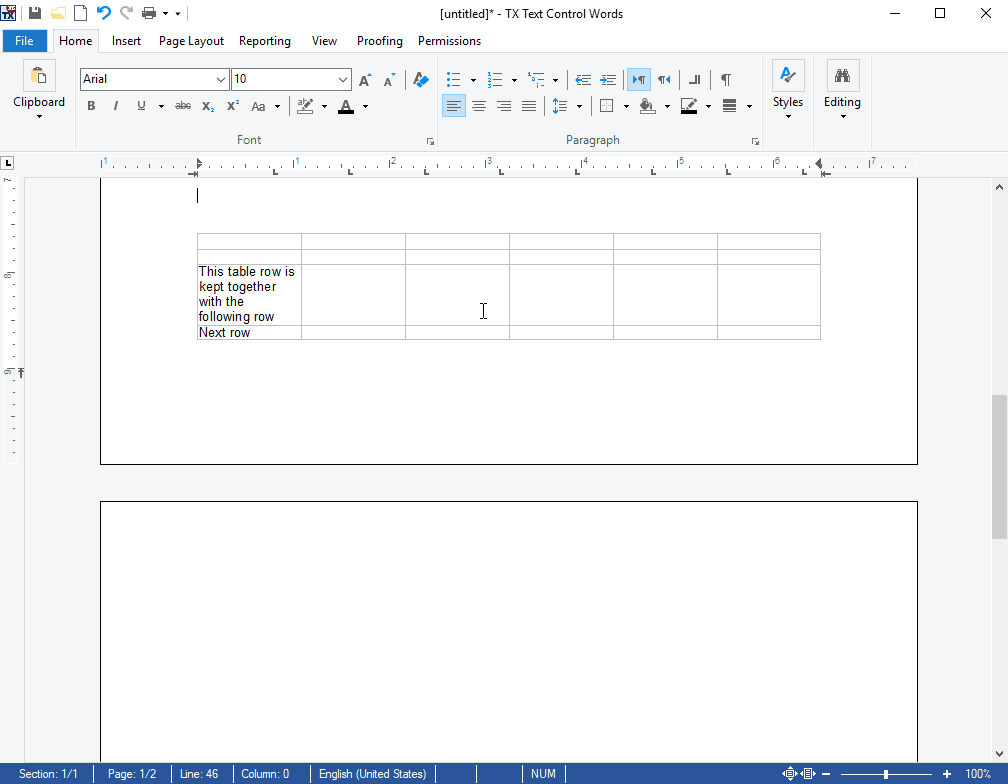
Task: Toggle the bulleted list icon
Action: 454,79
